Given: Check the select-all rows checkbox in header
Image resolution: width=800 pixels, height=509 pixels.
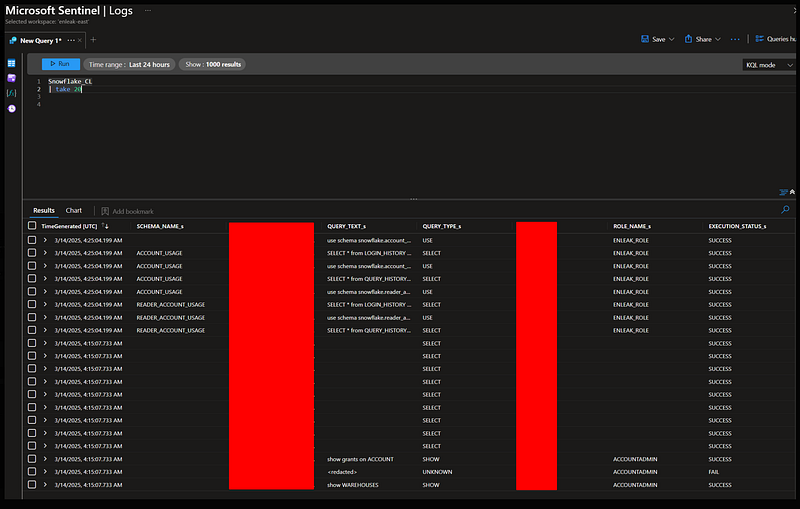Looking at the screenshot, I should tap(32, 225).
